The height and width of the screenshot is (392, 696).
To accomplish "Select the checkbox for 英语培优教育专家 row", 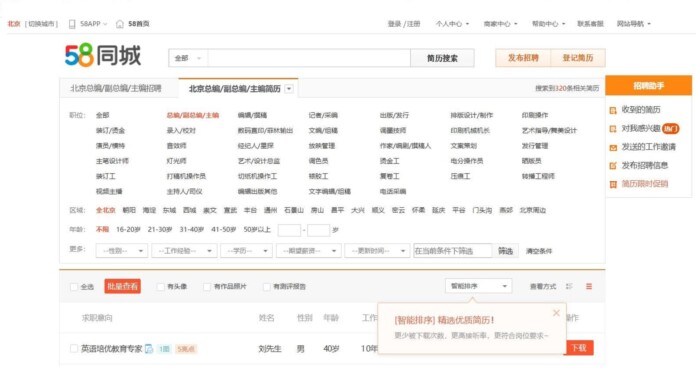I will point(74,348).
